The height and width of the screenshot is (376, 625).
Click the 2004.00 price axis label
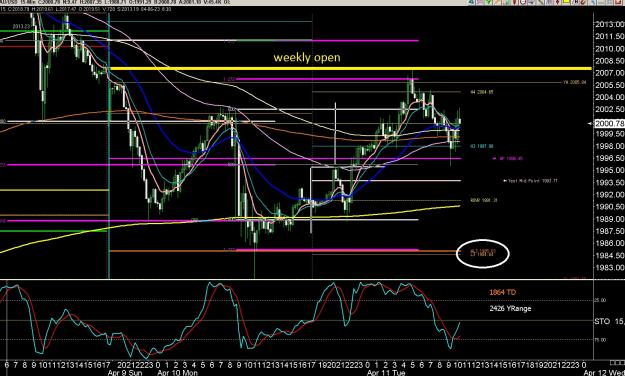click(609, 97)
